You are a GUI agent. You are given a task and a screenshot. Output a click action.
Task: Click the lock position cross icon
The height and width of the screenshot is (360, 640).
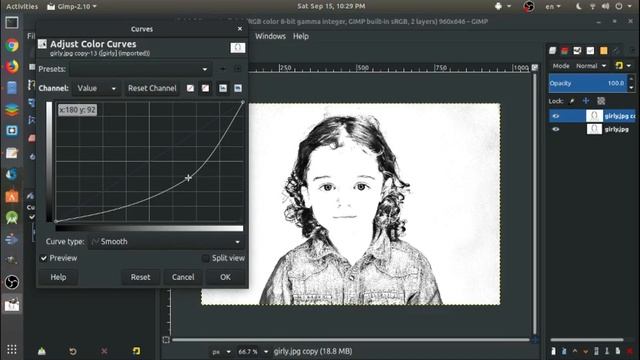pos(586,101)
